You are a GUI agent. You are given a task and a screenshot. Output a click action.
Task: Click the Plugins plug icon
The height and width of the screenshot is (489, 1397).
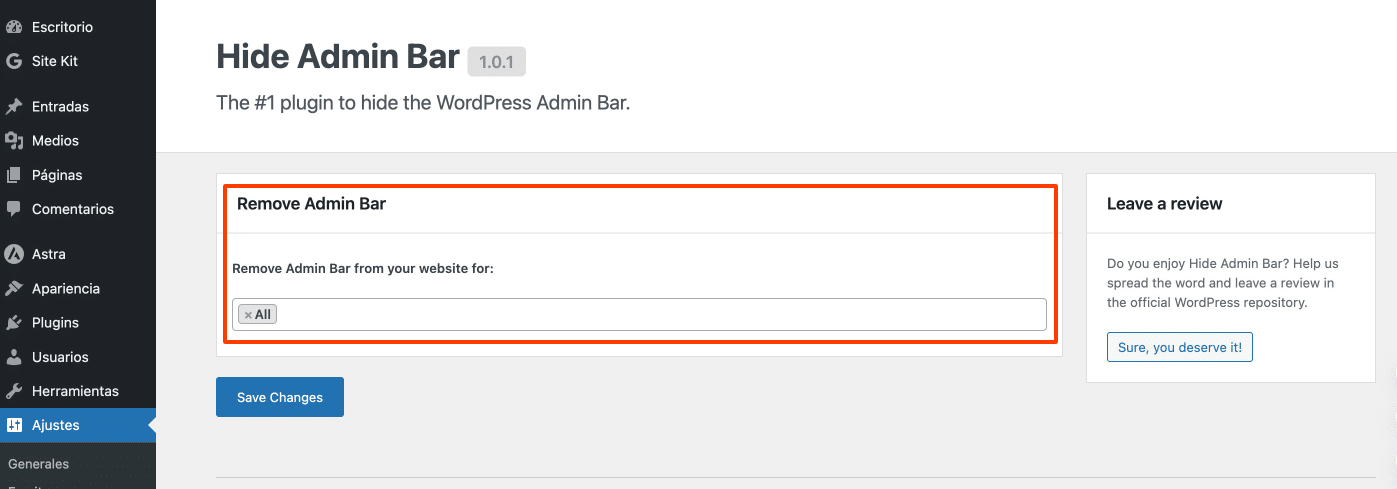click(x=14, y=323)
